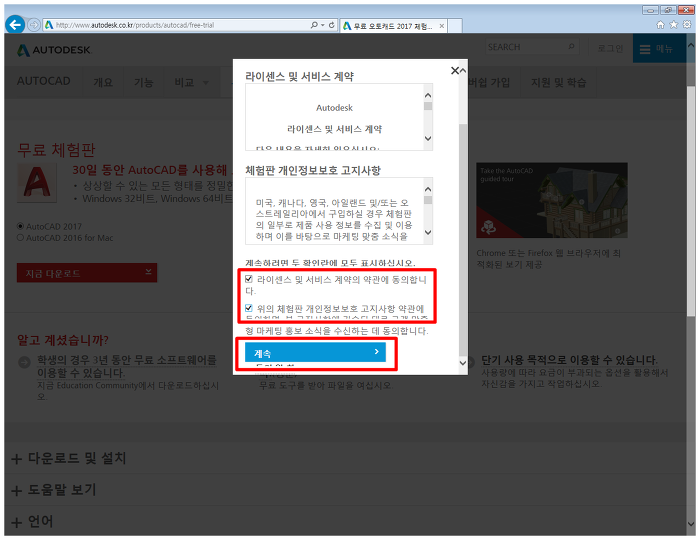This screenshot has height=540, width=700.
Task: Click the refresh icon in address bar
Action: pyautogui.click(x=331, y=25)
